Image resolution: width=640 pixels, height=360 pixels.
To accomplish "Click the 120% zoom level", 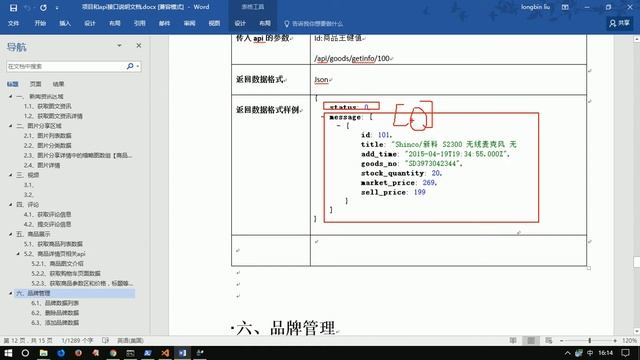I will tap(629, 340).
